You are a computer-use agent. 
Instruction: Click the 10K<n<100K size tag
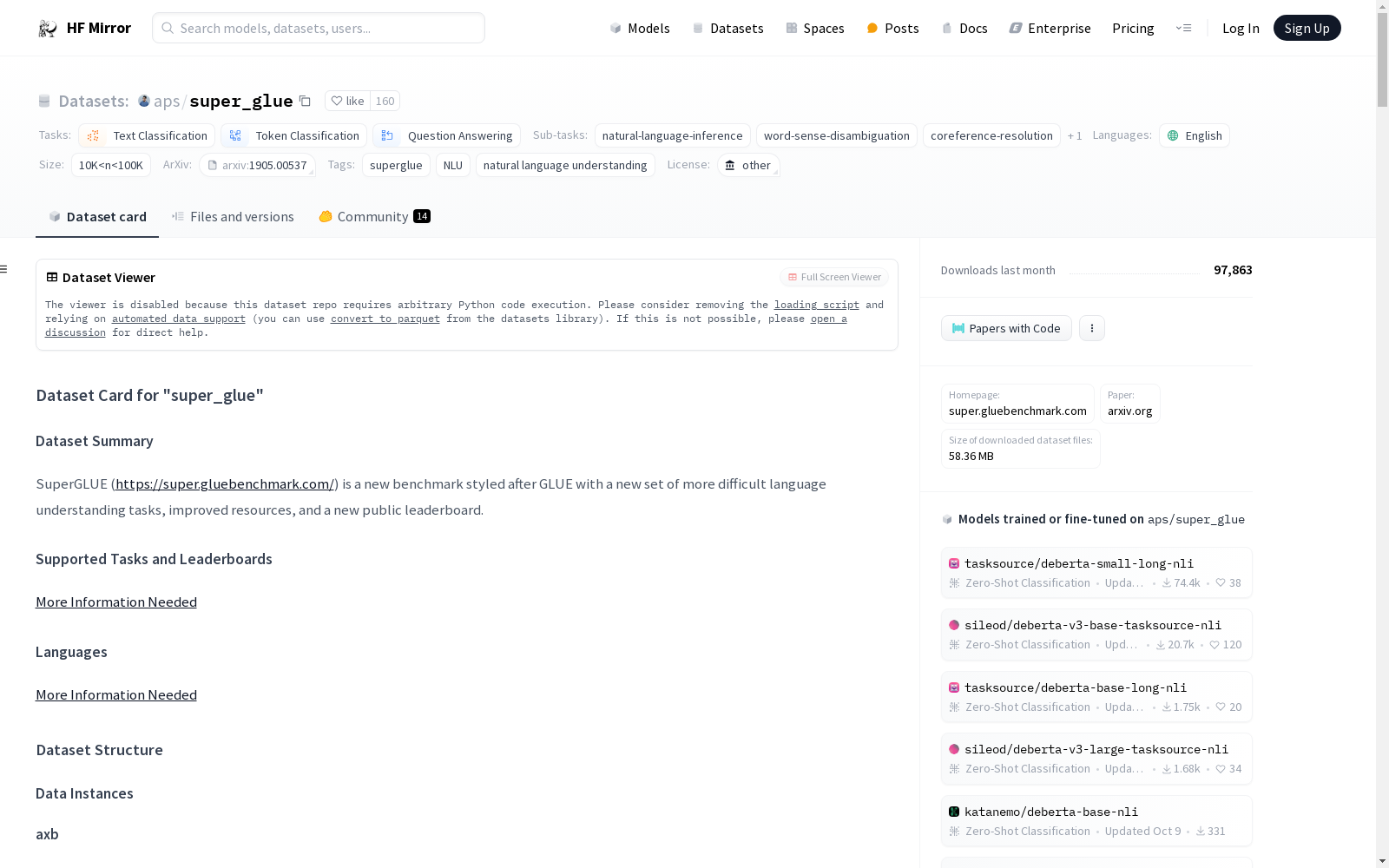[x=110, y=165]
